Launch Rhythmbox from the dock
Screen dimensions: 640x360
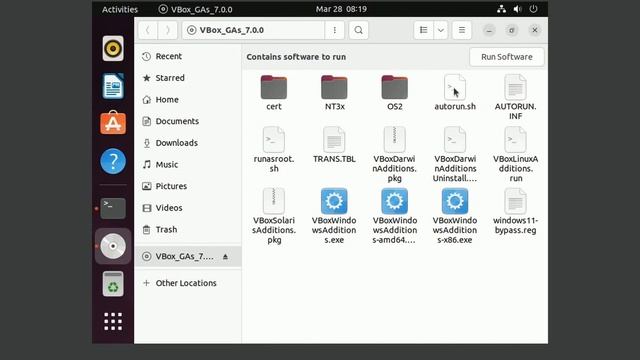113,49
